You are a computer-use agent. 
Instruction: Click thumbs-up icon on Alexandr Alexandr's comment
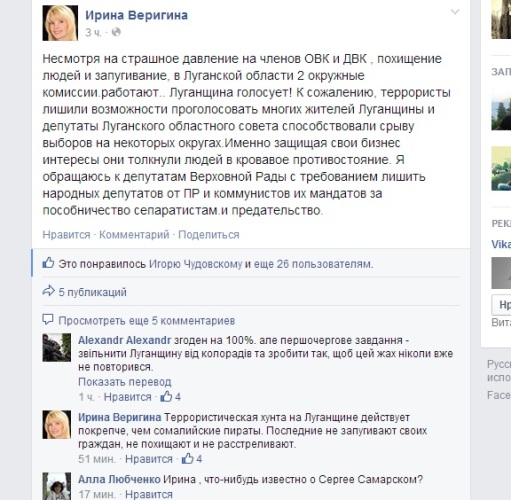coord(166,396)
